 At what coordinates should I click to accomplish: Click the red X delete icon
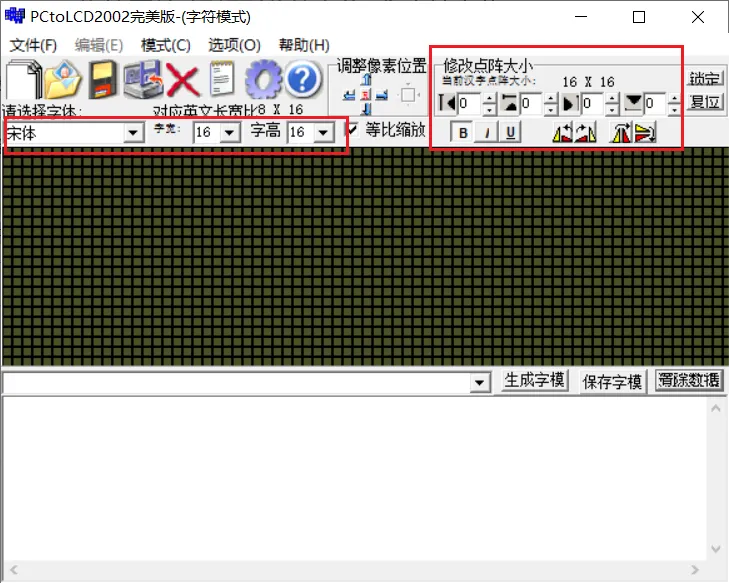coord(183,80)
